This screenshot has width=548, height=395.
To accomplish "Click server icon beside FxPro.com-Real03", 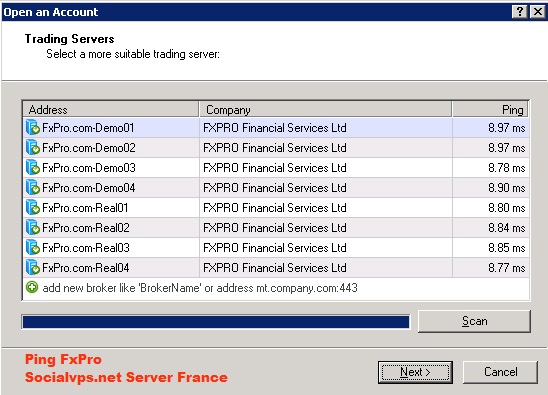I will point(33,247).
